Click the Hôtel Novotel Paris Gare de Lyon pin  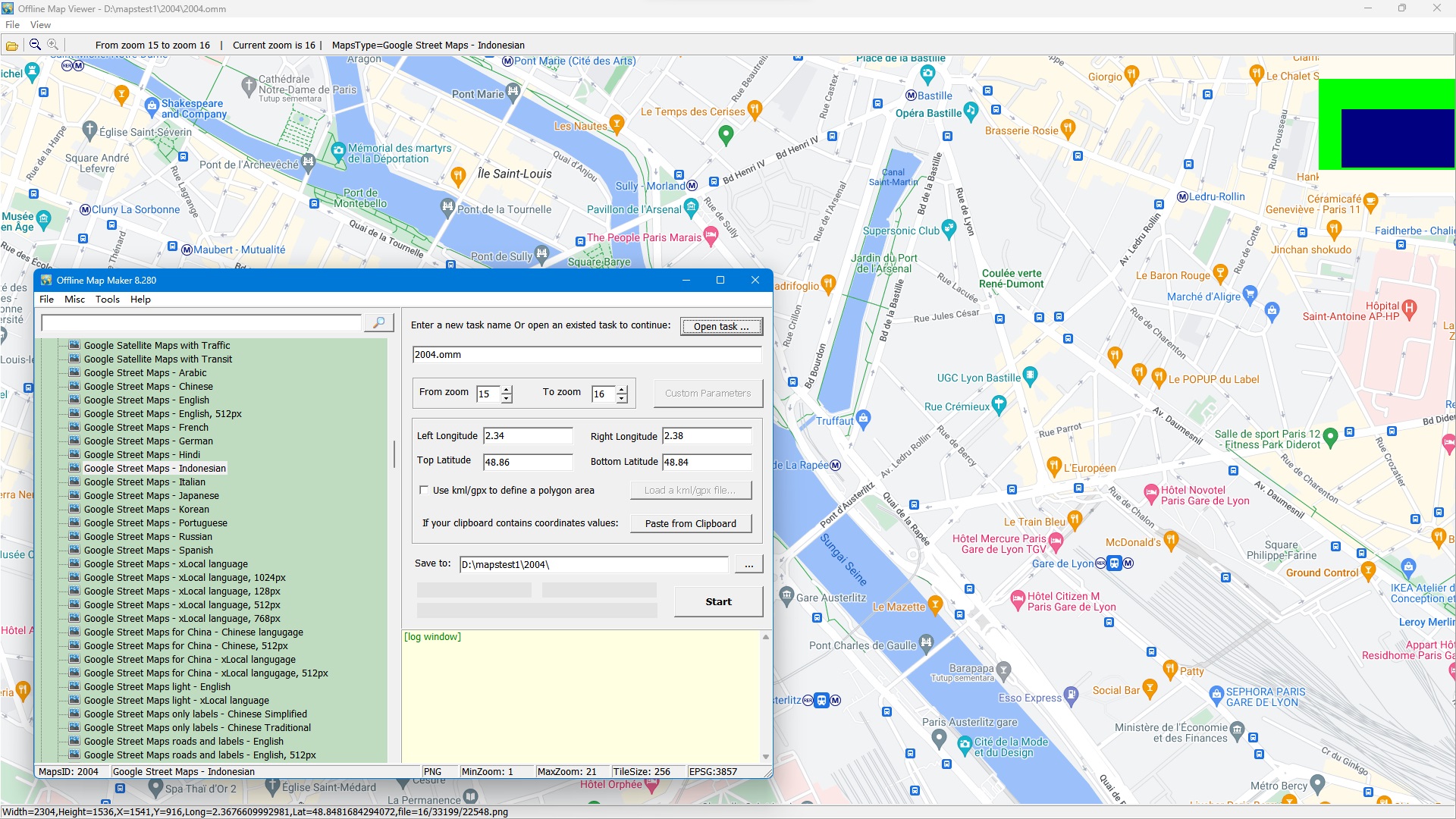pos(1151,493)
